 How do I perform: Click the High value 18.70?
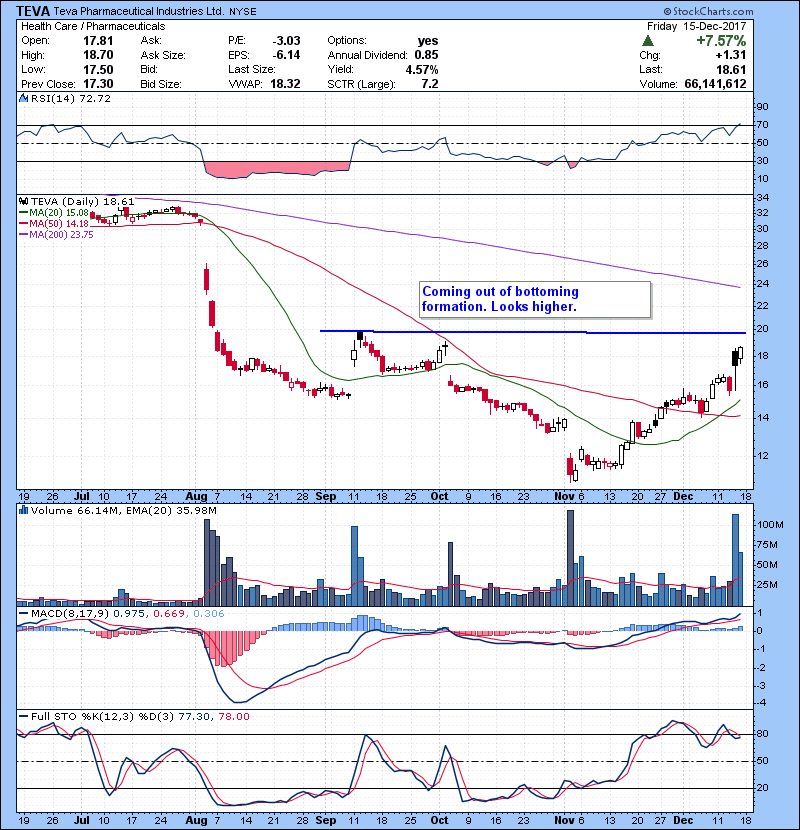[98, 55]
